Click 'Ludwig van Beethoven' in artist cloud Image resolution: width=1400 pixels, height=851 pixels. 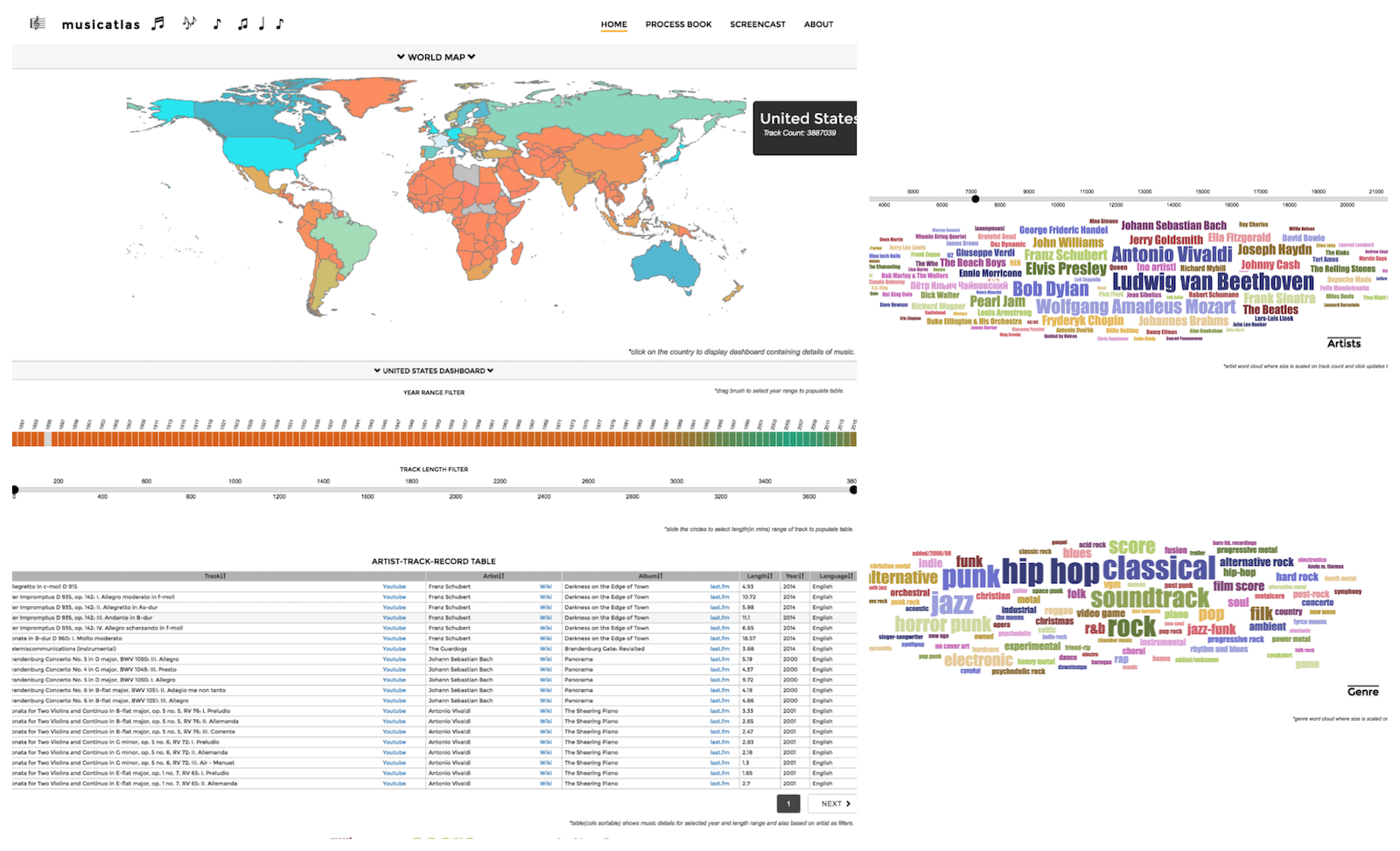[x=1213, y=283]
